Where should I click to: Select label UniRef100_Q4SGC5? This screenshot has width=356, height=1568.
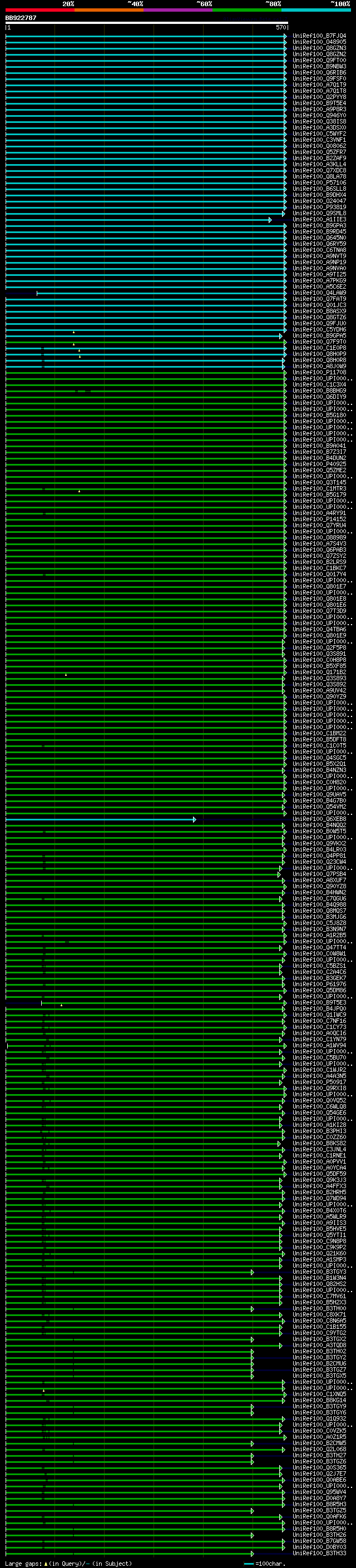[x=319, y=759]
